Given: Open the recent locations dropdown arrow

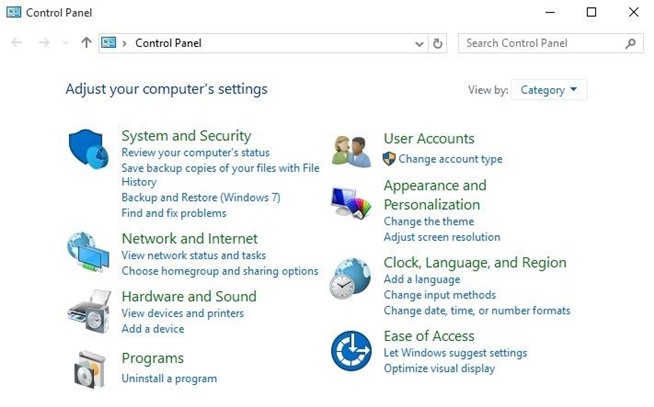Looking at the screenshot, I should [x=66, y=43].
